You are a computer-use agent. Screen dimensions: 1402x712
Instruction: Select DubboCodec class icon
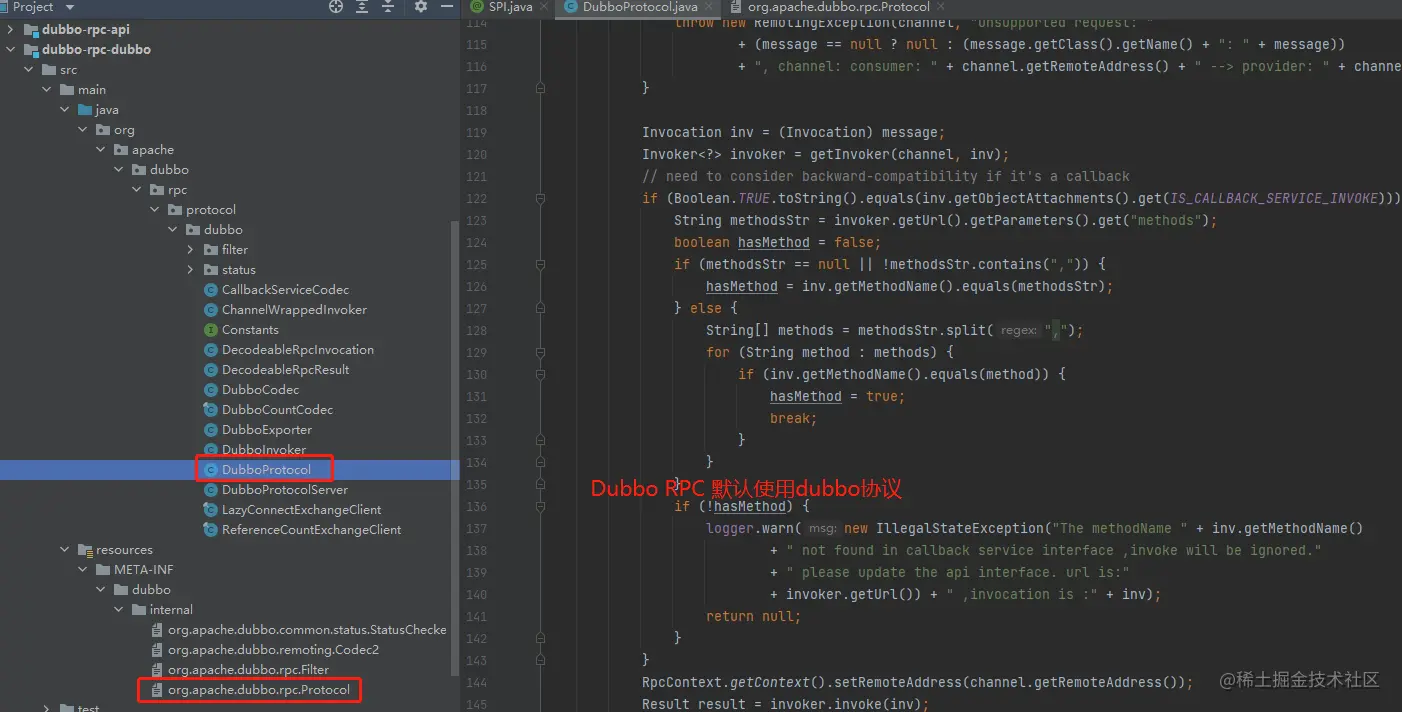211,390
